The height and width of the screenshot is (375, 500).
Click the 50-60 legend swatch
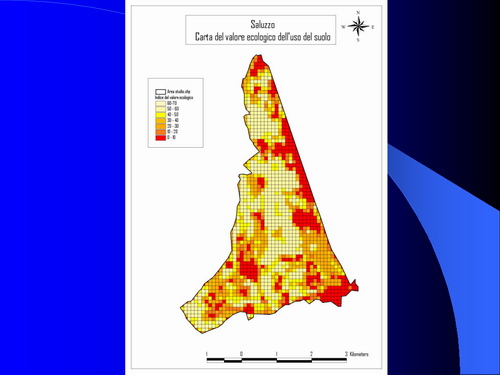click(x=161, y=109)
